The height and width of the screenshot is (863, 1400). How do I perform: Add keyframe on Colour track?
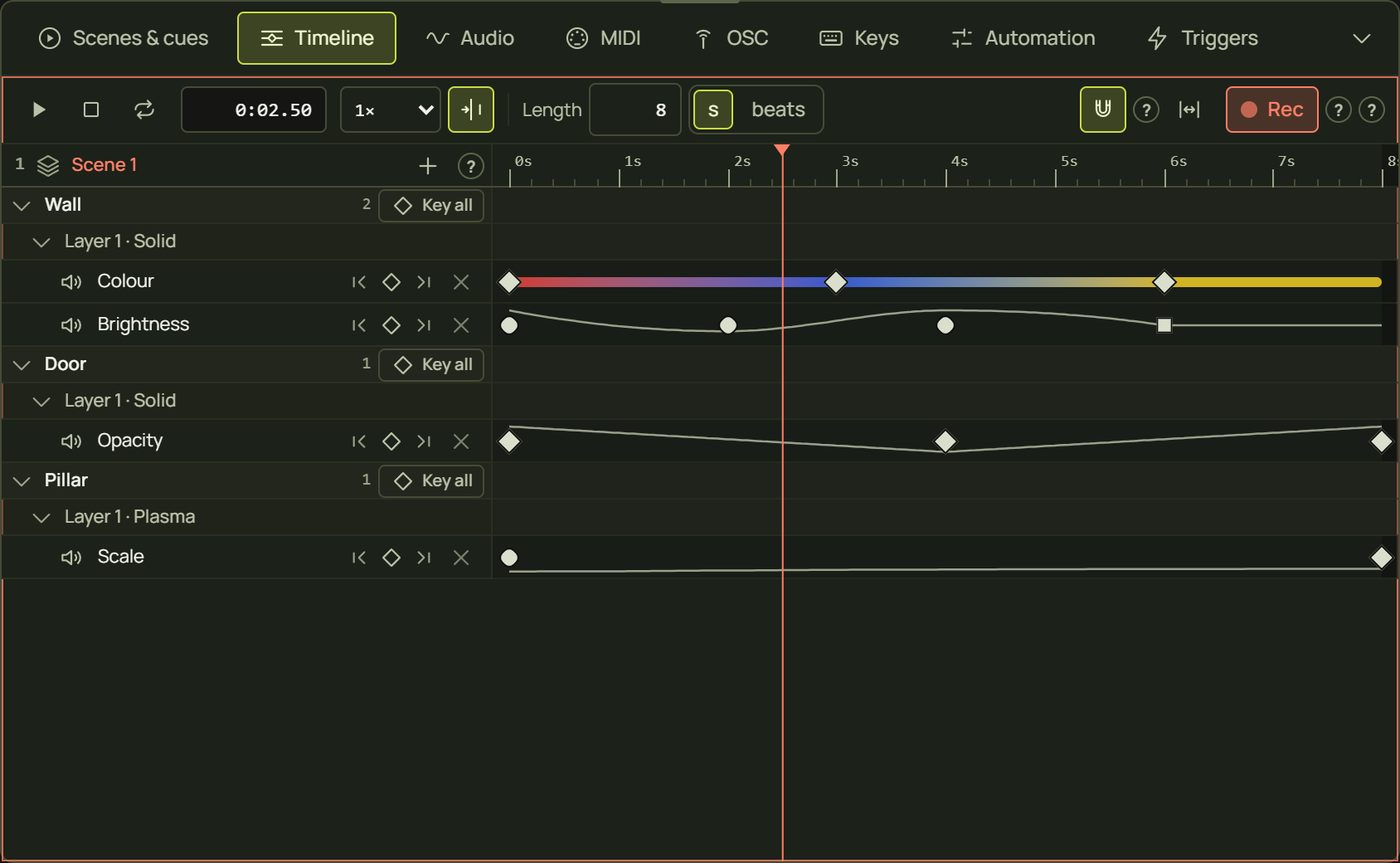(x=391, y=282)
